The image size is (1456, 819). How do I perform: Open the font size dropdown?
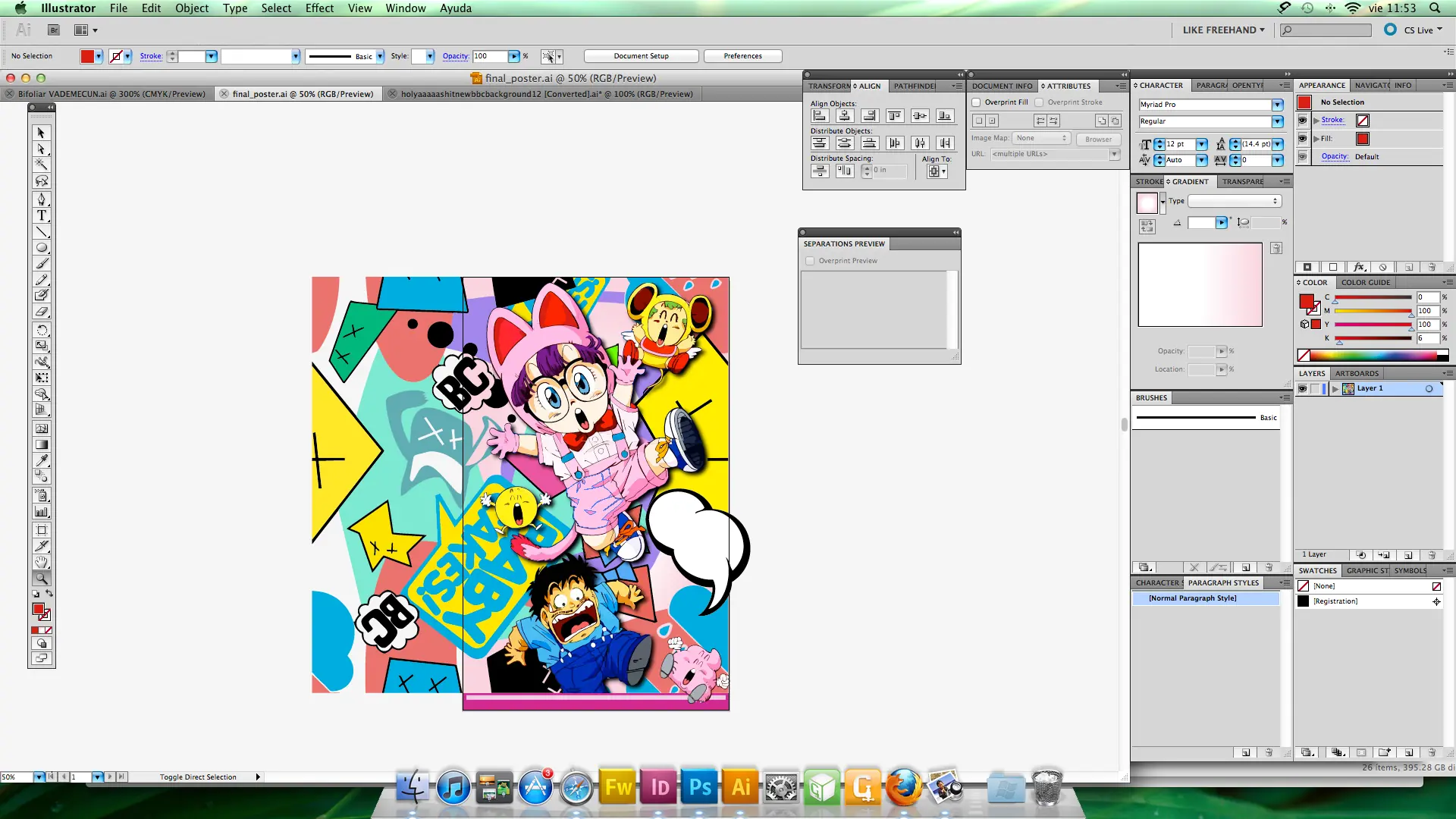point(1202,144)
